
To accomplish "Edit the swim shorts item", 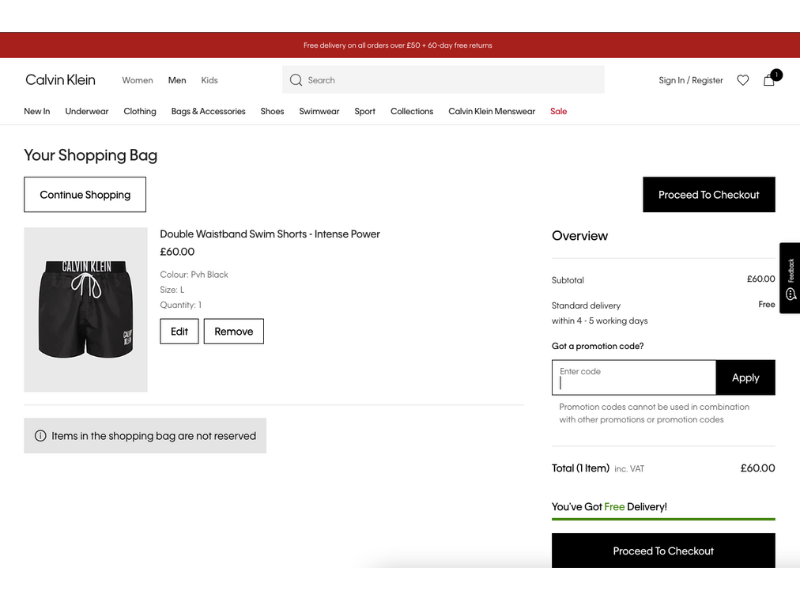I will point(179,331).
